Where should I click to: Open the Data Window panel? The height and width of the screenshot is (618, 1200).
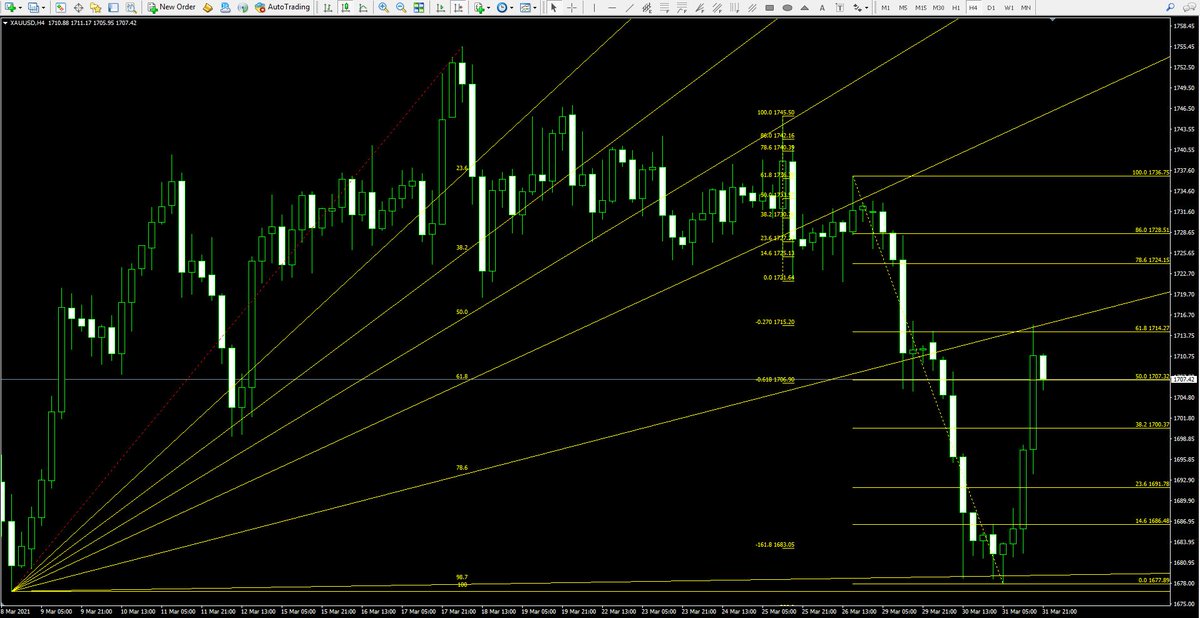click(78, 7)
